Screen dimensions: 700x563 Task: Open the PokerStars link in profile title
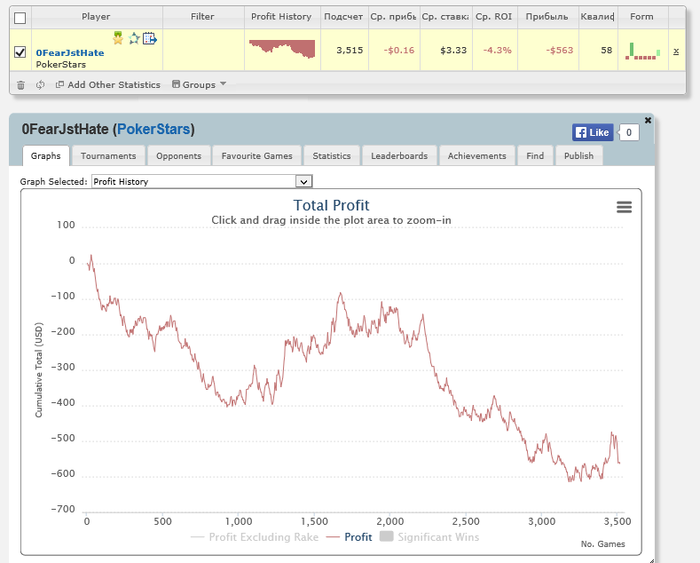pyautogui.click(x=154, y=129)
